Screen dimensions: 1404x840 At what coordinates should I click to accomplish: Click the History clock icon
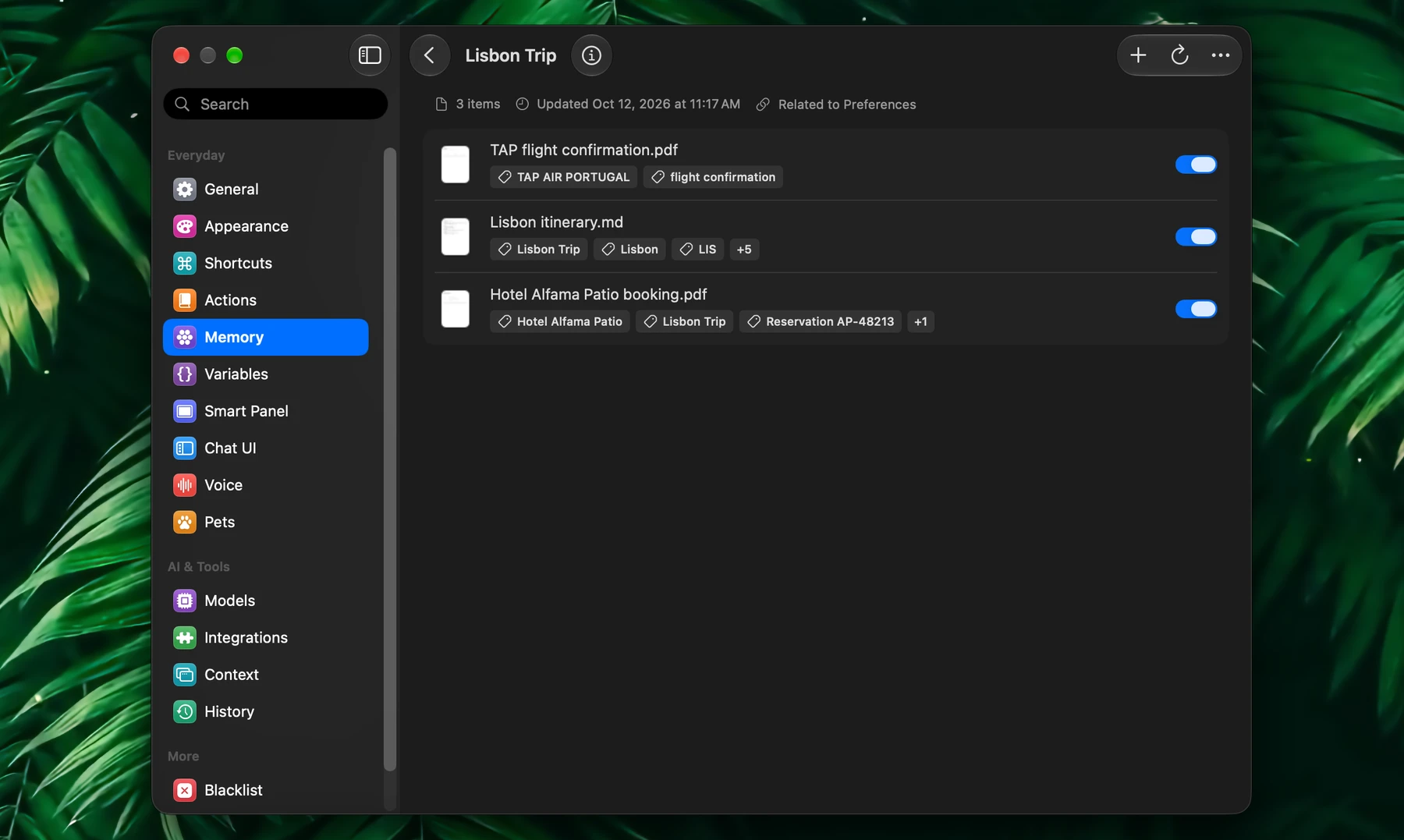tap(185, 711)
